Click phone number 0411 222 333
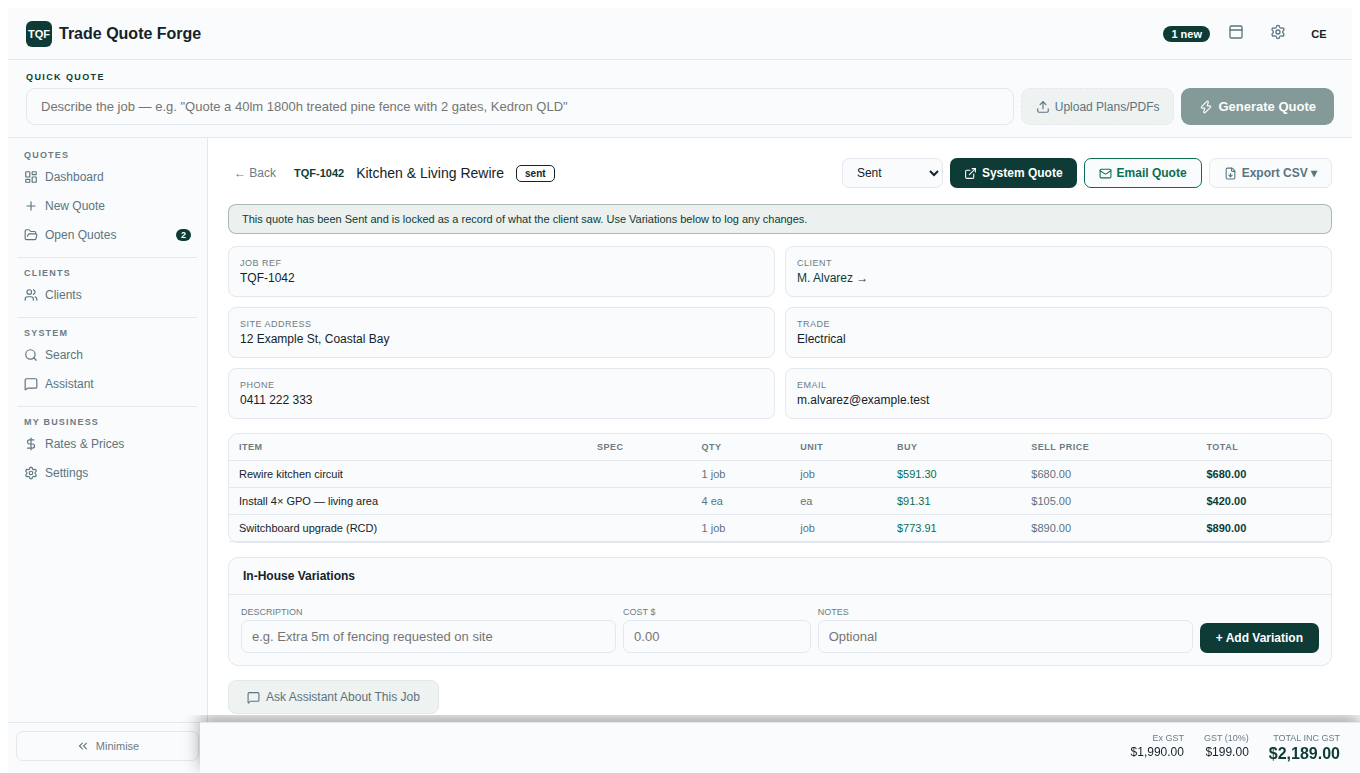Screen dimensions: 1360x773 tap(276, 400)
